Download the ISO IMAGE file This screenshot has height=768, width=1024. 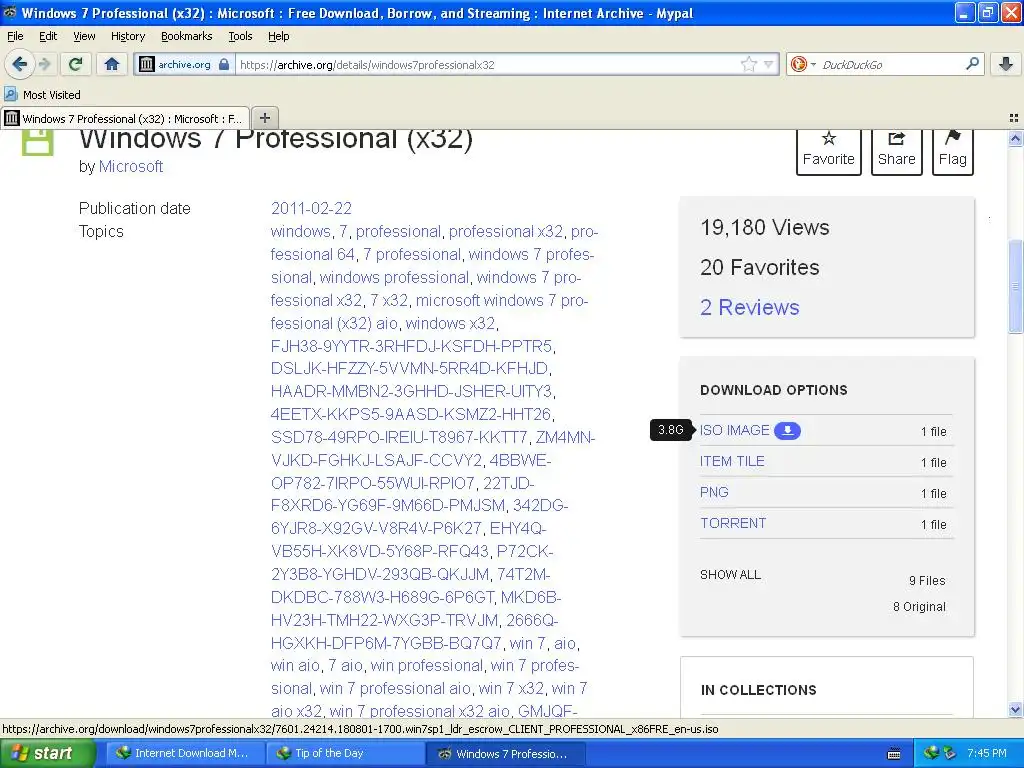735,430
